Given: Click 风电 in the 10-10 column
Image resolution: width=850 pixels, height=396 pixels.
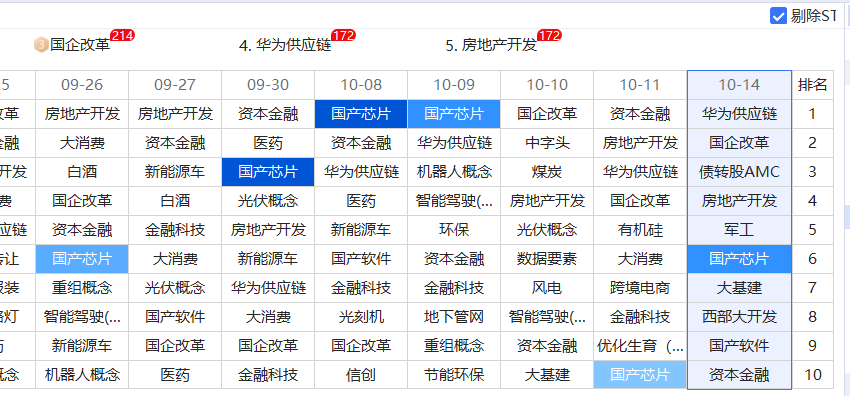Looking at the screenshot, I should (x=547, y=288).
